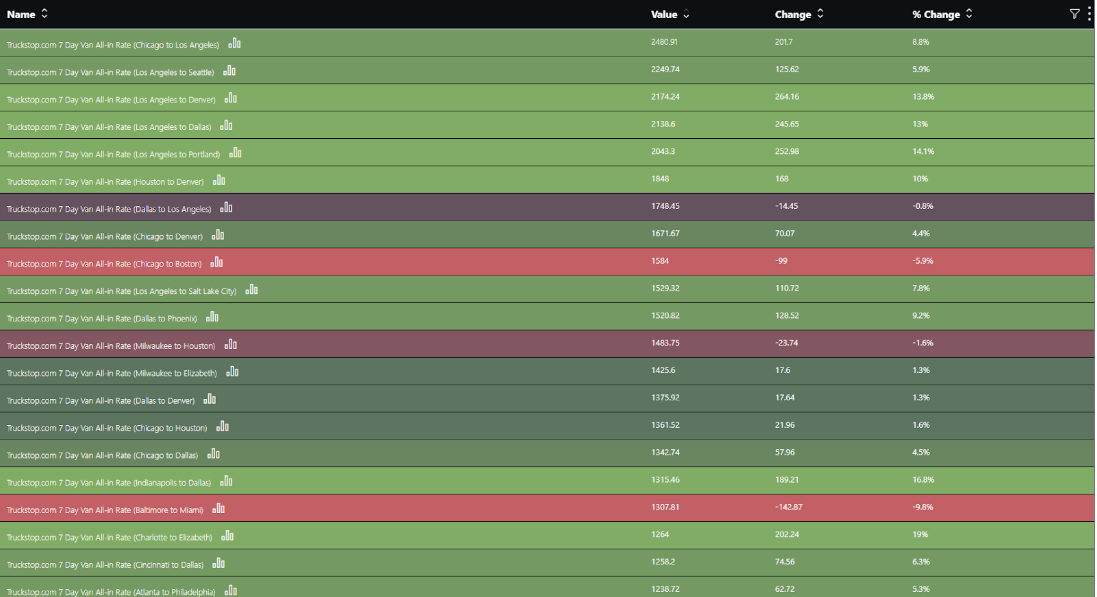The image size is (1097, 597).
Task: Click the Charlotte to Elizabeth 19% change cell
Action: (919, 535)
